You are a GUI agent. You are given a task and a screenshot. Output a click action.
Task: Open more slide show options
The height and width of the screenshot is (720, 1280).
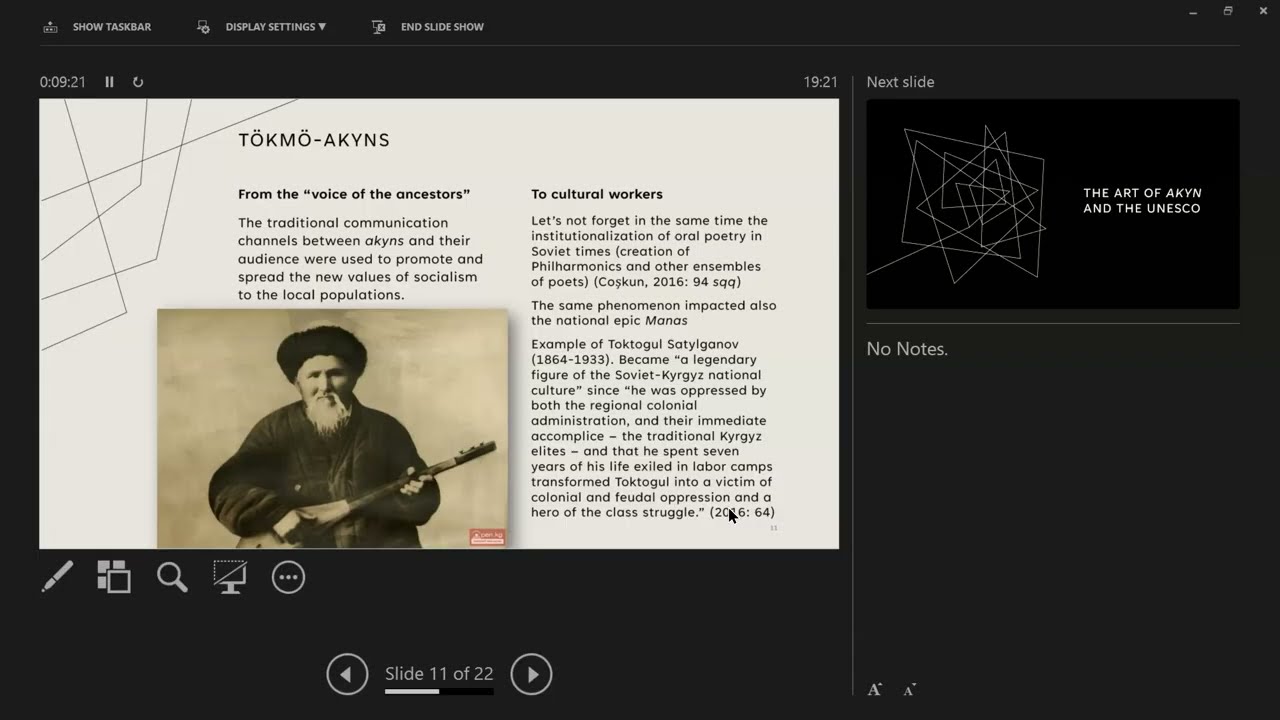[288, 577]
